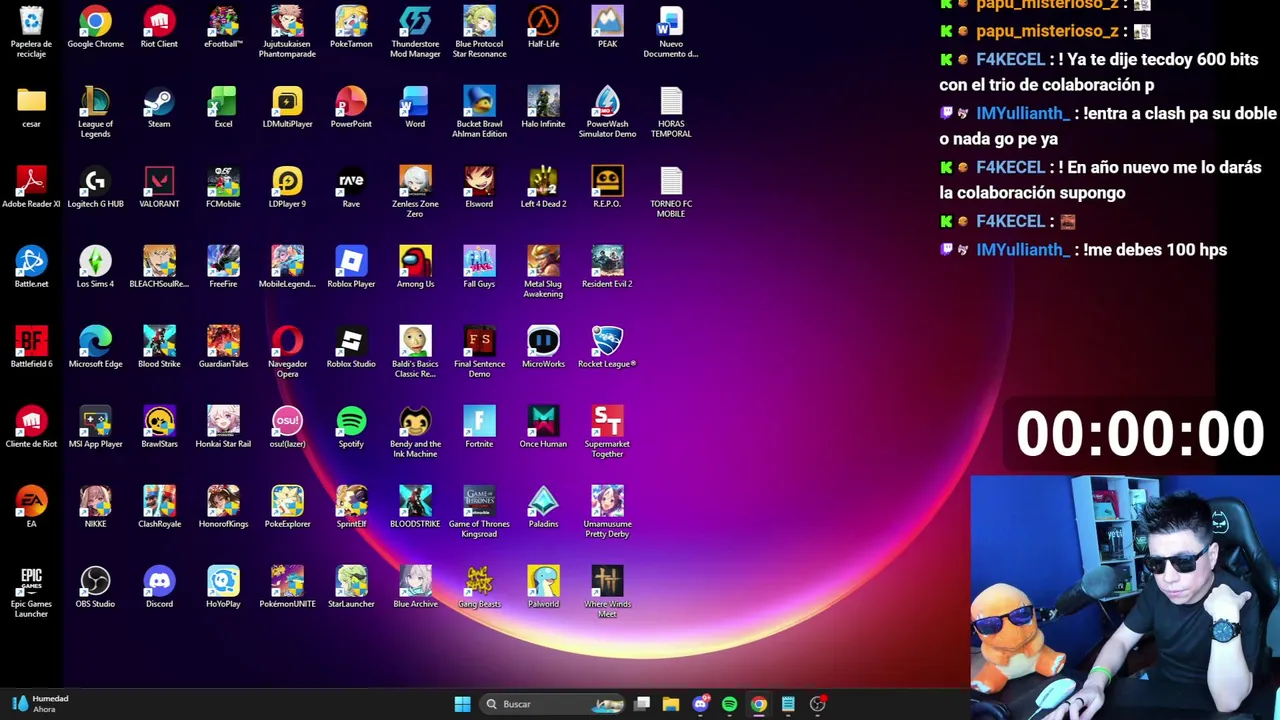Launch the Fortnite desktop shortcut

click(479, 428)
